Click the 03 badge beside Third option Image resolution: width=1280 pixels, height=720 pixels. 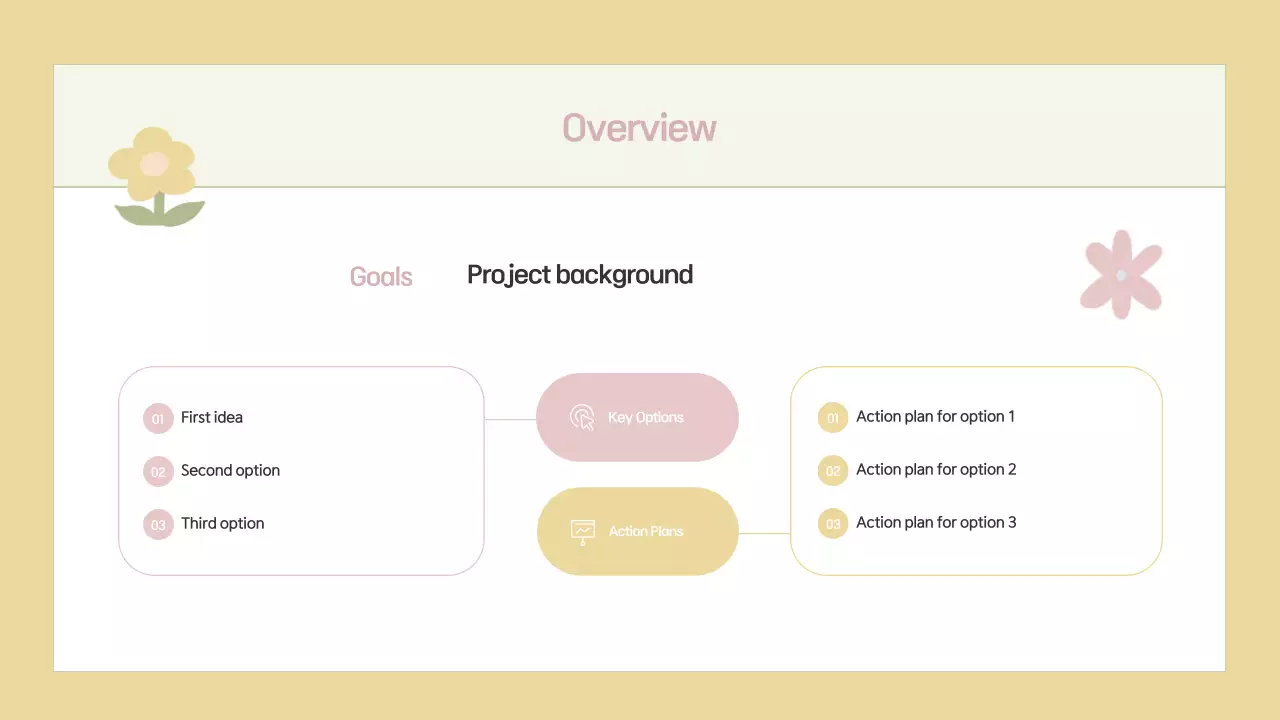click(x=158, y=524)
